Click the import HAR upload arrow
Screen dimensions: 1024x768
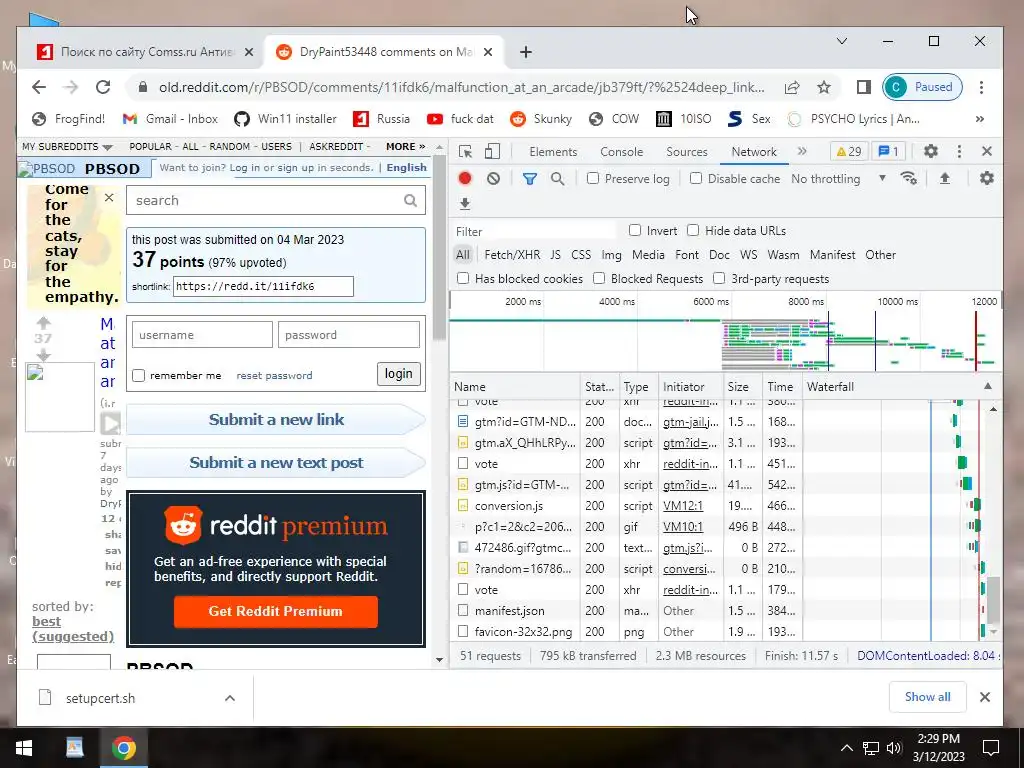point(944,178)
